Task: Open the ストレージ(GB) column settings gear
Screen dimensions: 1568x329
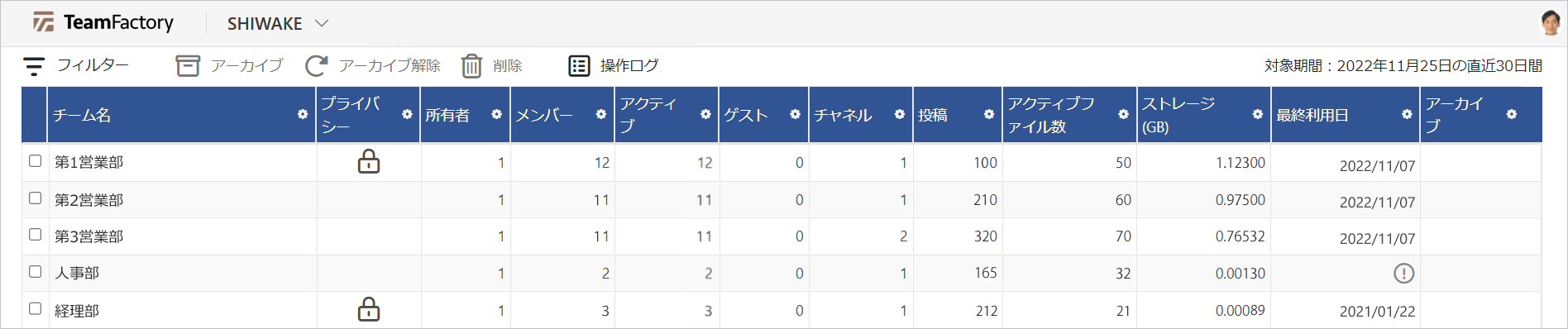Action: (1257, 114)
